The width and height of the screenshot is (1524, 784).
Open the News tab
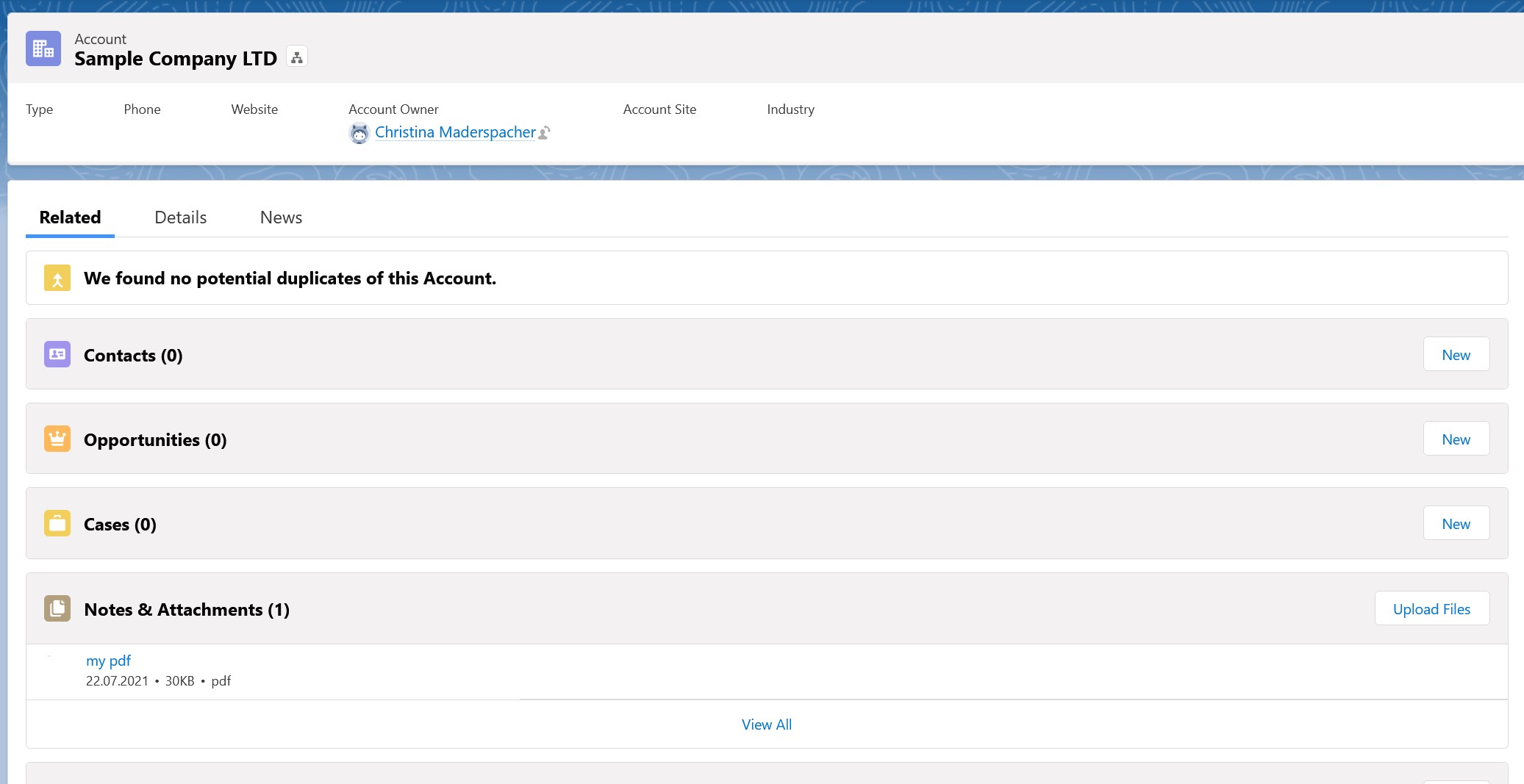pos(281,217)
